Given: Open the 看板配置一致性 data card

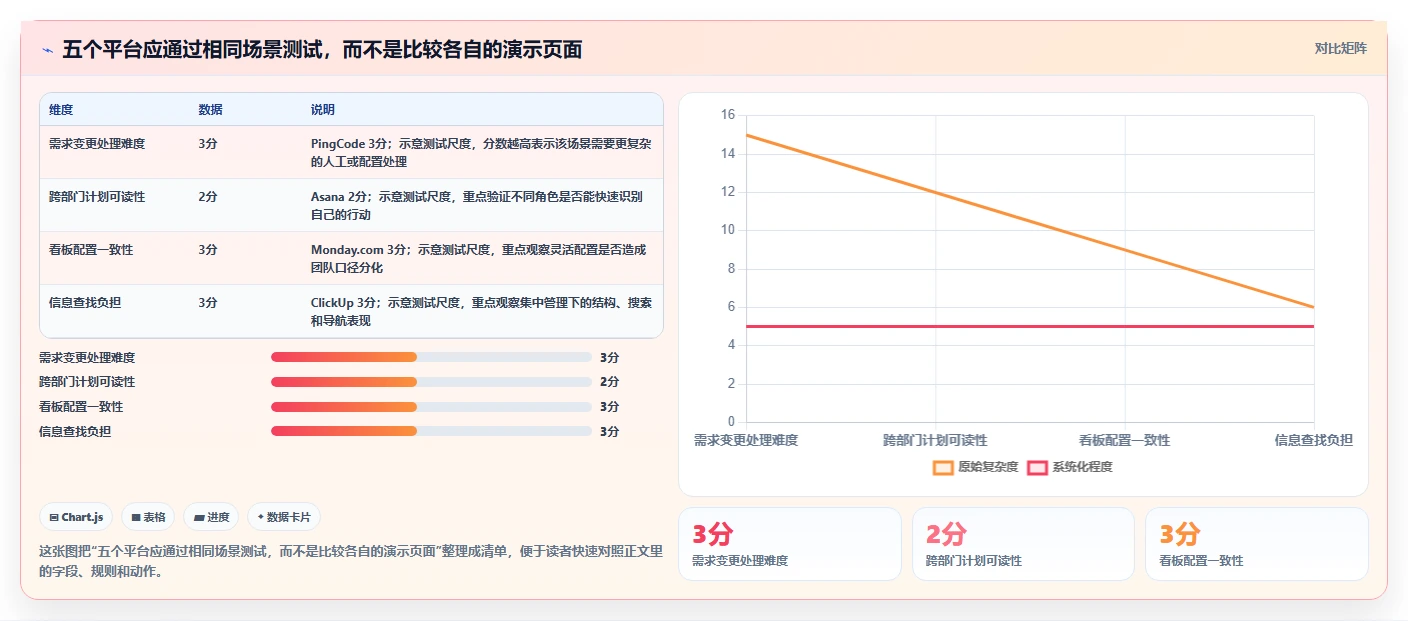Looking at the screenshot, I should click(1257, 544).
